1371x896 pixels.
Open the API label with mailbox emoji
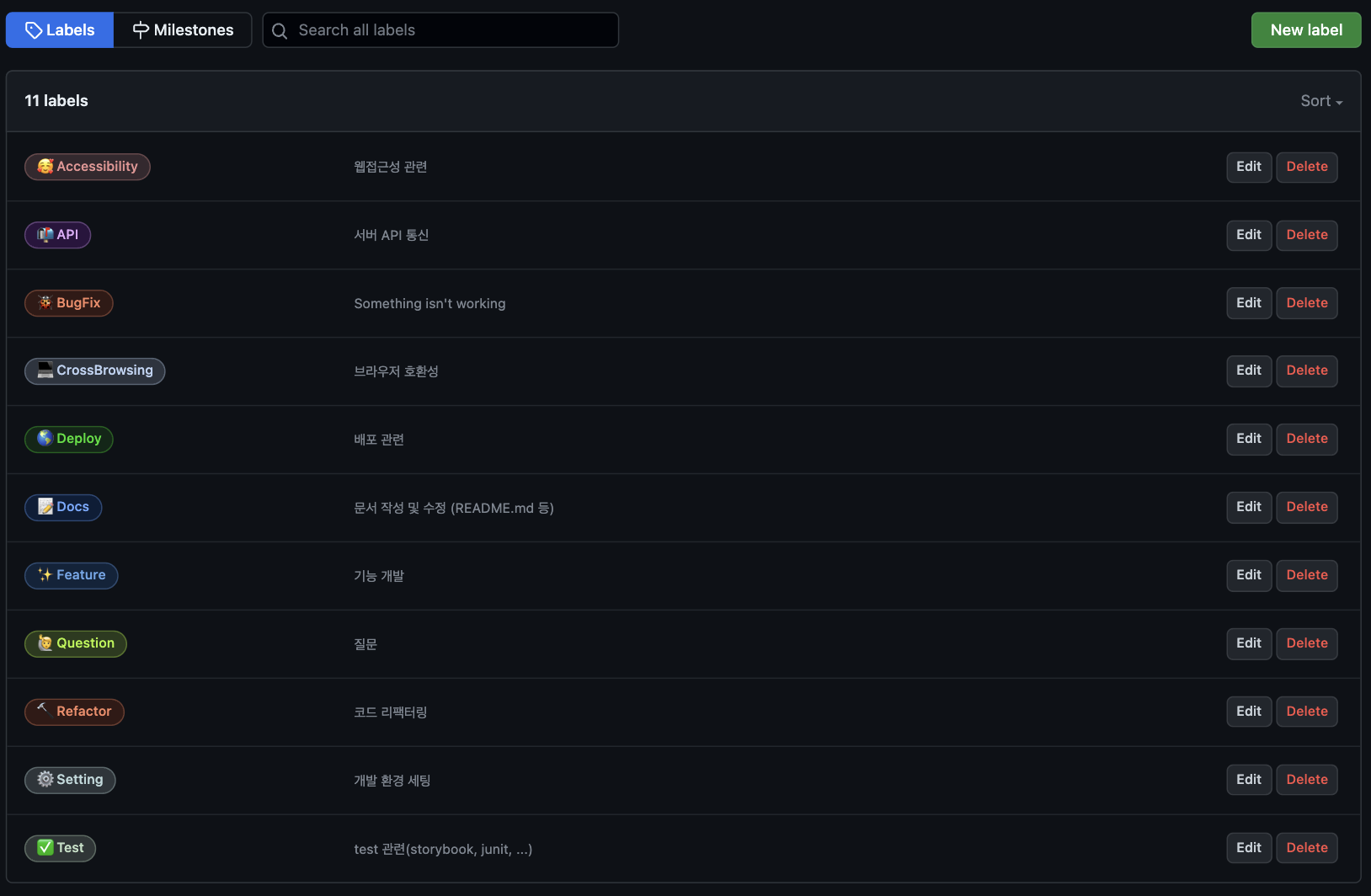(x=58, y=235)
